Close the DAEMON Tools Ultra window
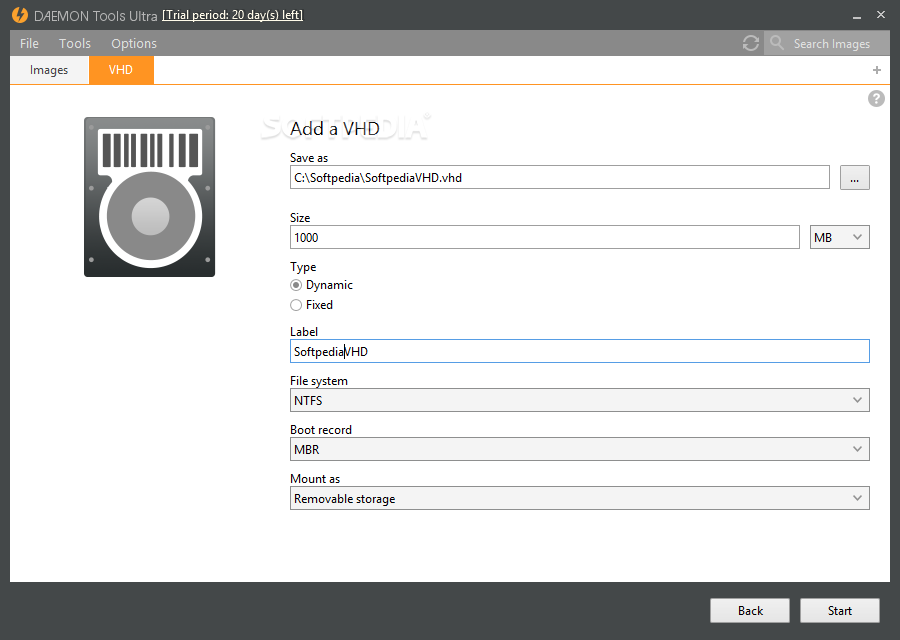 click(881, 15)
